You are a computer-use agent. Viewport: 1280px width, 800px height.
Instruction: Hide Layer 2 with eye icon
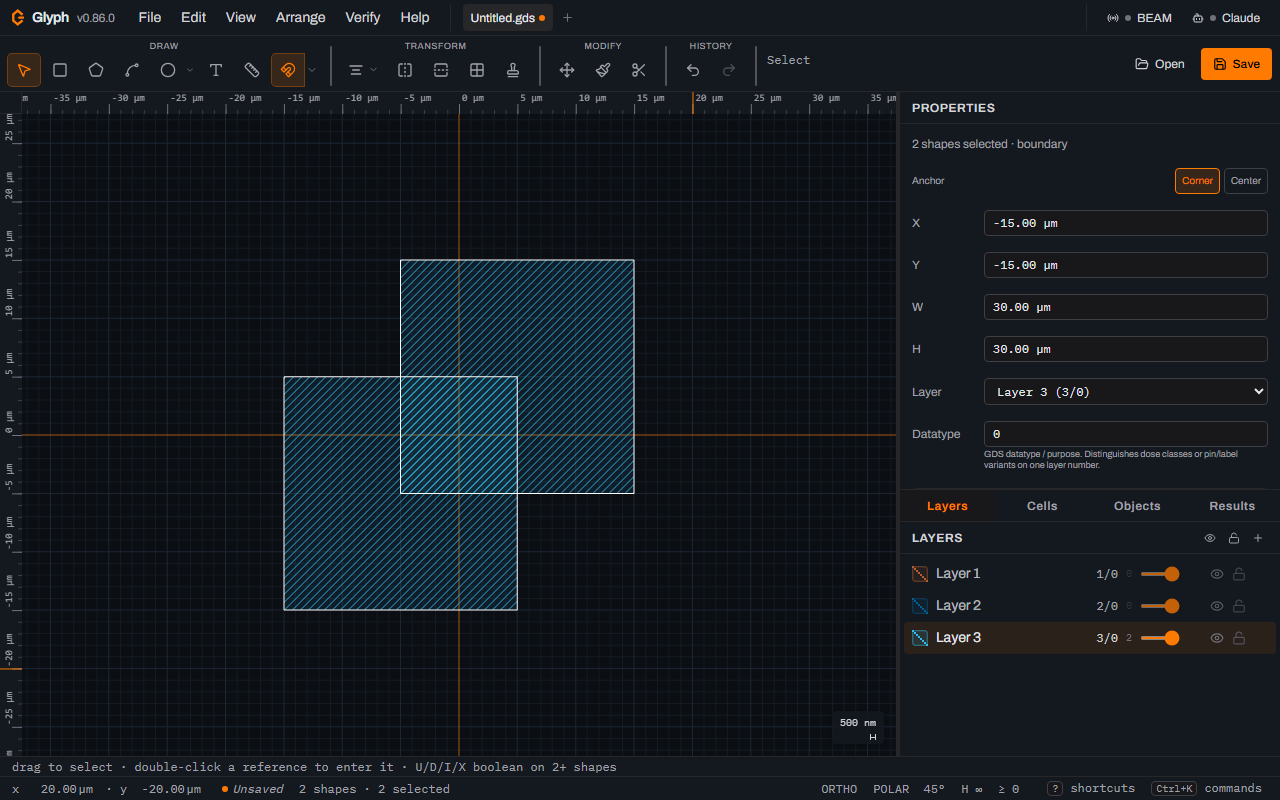coord(1217,606)
